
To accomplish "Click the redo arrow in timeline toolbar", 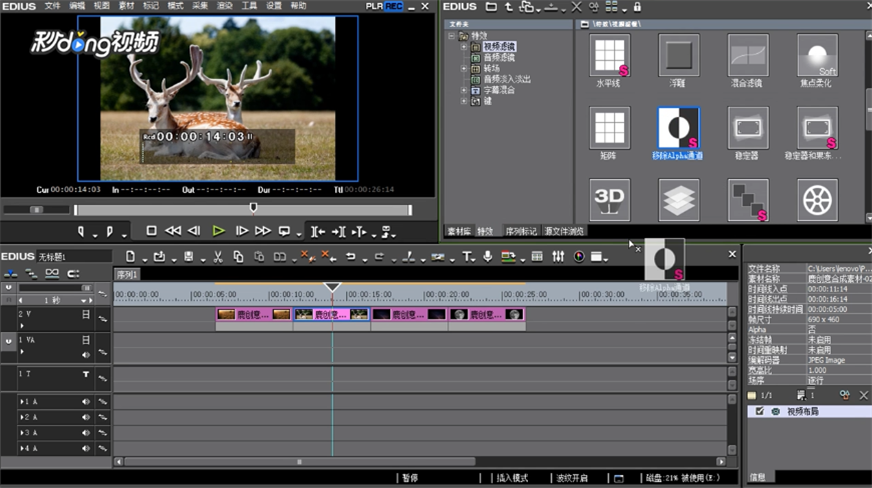I will [x=379, y=256].
